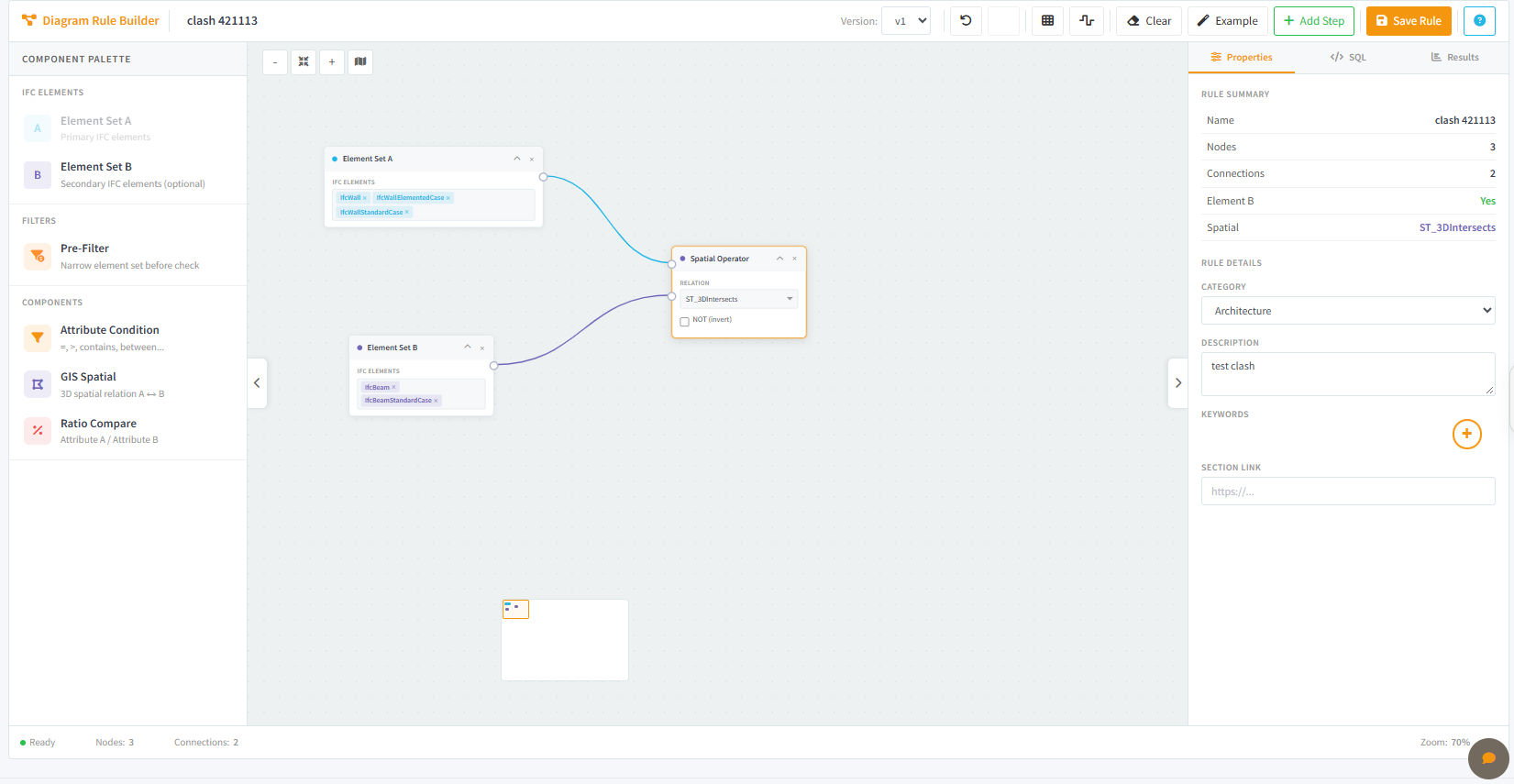1514x784 pixels.
Task: Click Element Set A output port
Action: click(543, 177)
